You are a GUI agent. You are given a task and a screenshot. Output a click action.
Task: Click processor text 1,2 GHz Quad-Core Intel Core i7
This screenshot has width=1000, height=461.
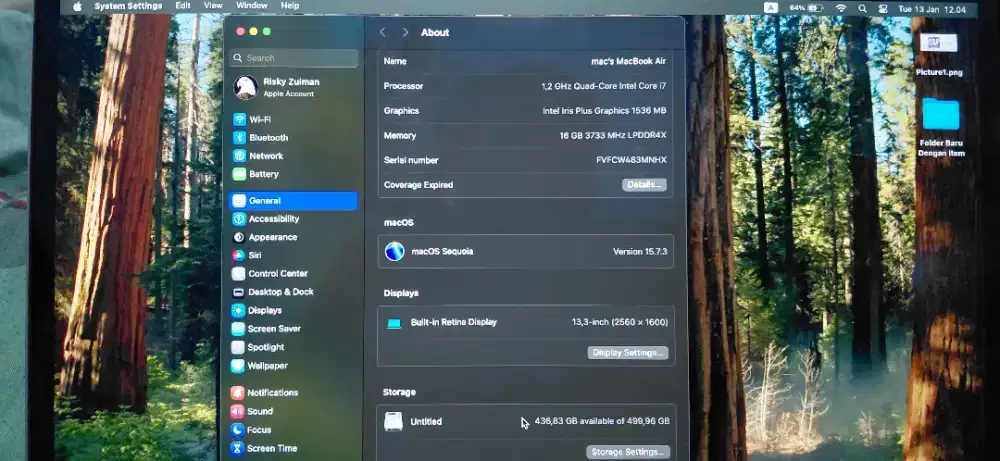pyautogui.click(x=604, y=86)
